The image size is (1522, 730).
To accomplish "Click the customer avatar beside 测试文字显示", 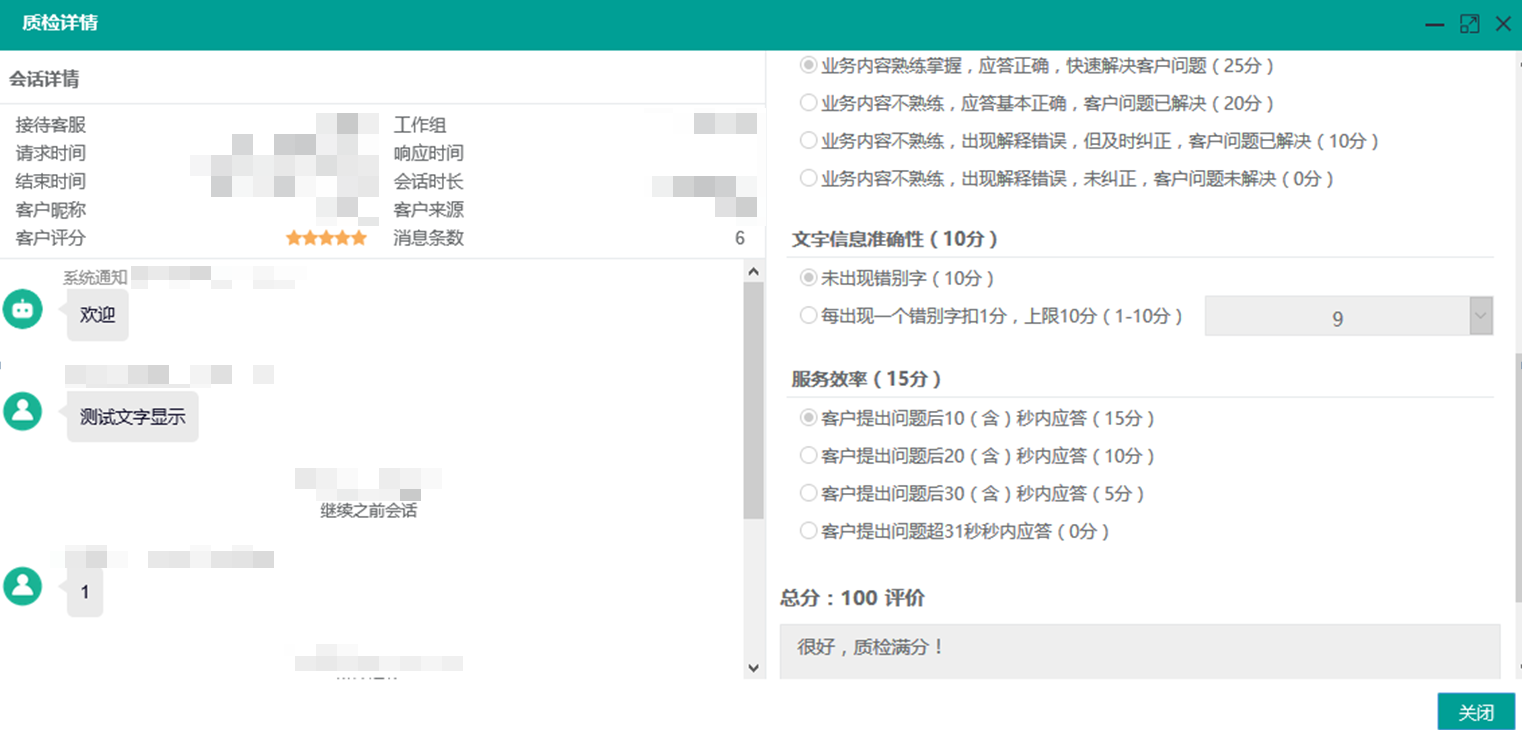I will [22, 411].
